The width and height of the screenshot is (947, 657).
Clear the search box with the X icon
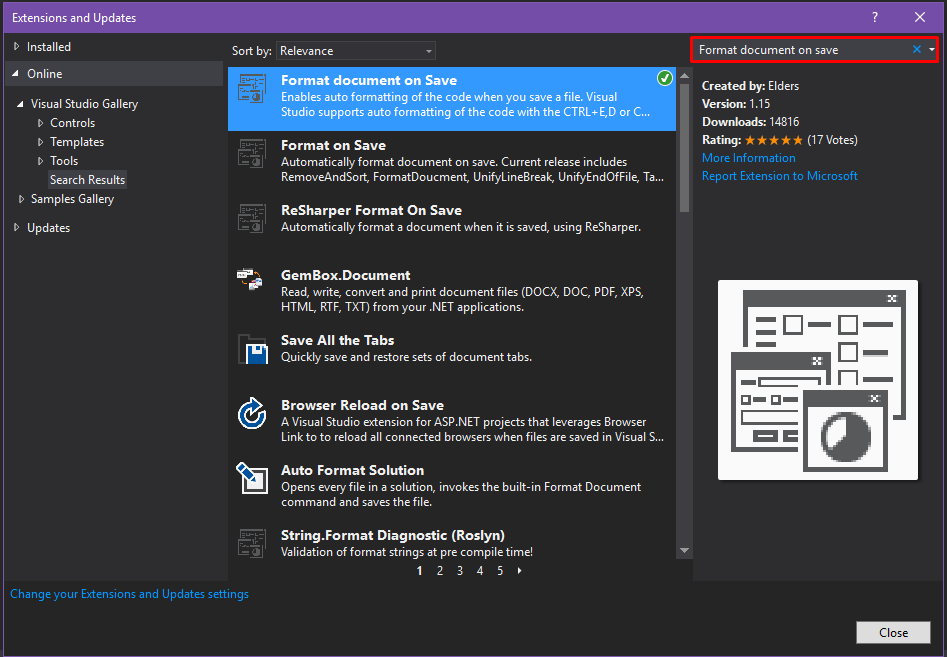pyautogui.click(x=917, y=50)
